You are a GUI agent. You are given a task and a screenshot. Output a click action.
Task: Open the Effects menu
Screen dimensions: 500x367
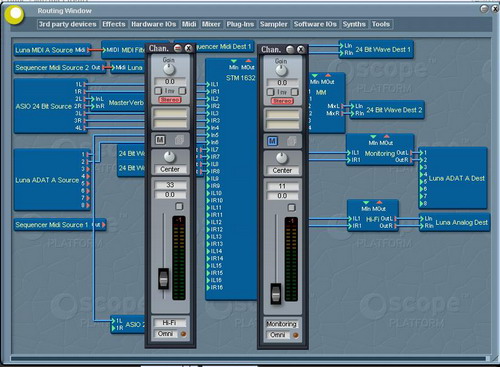[x=114, y=24]
